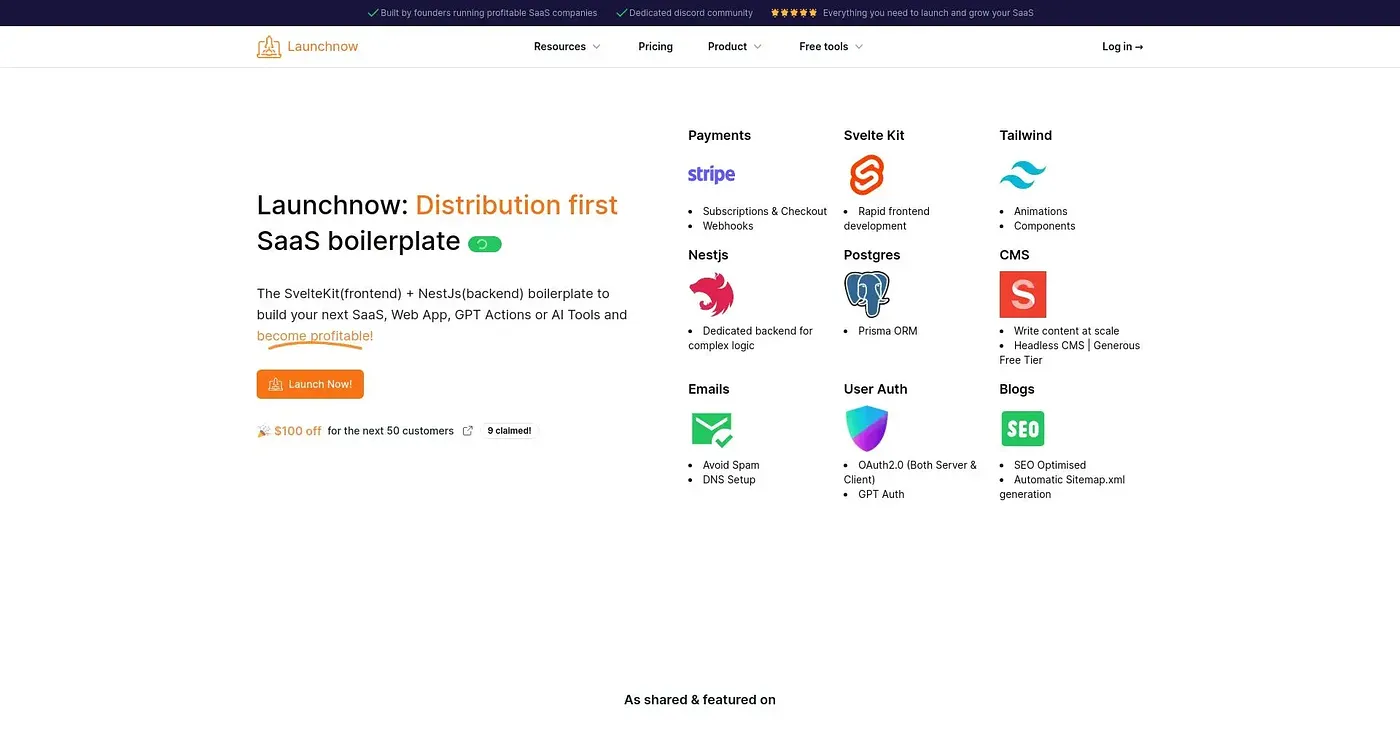
Task: Click the Nestjs heading
Action: (x=708, y=255)
